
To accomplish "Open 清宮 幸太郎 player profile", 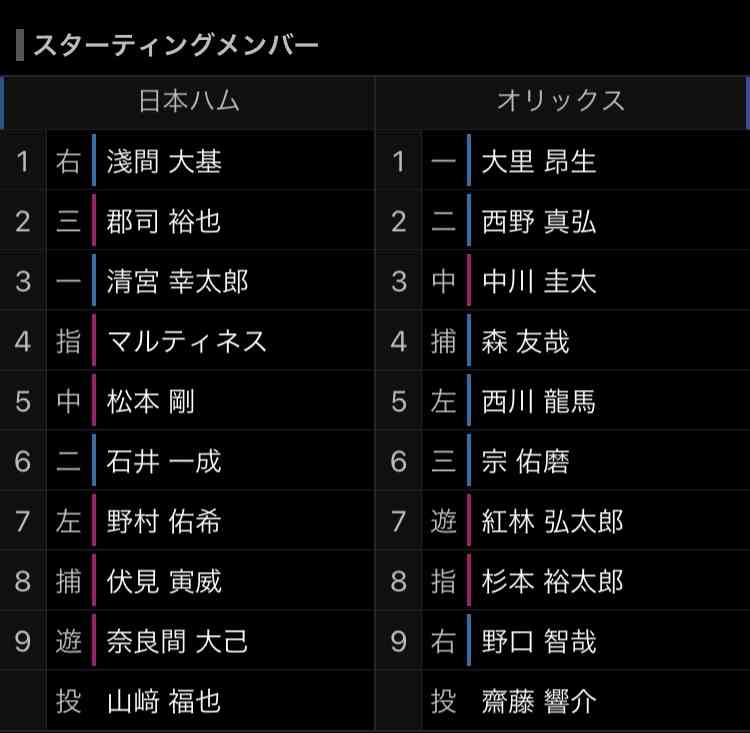I will tap(177, 281).
